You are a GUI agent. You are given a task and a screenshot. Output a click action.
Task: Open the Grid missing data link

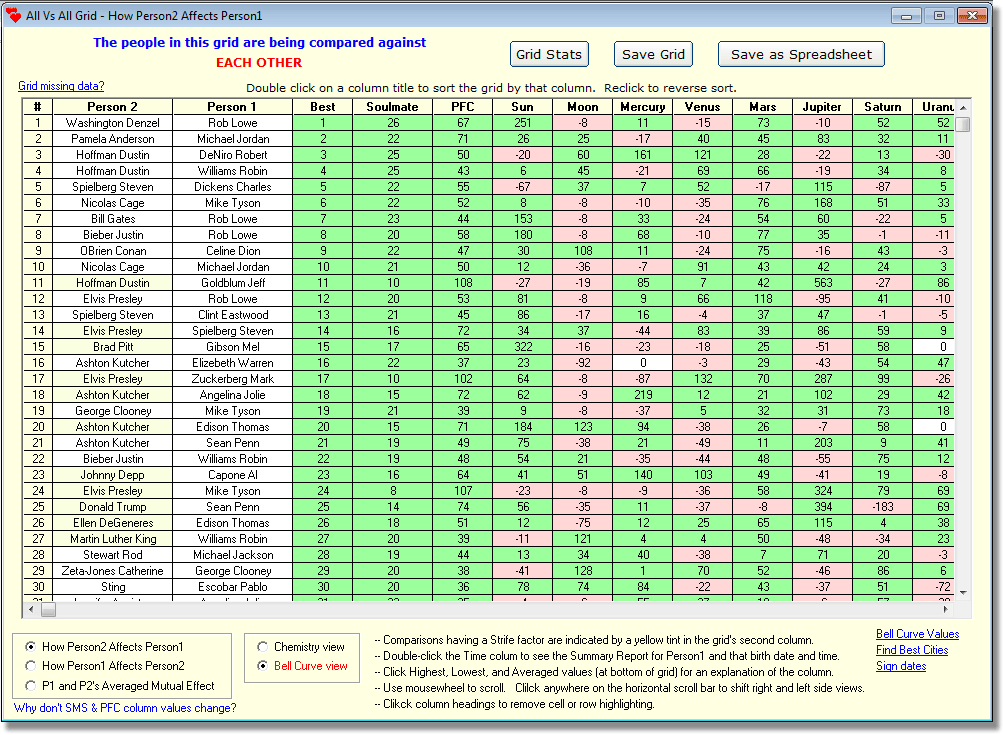pos(61,87)
